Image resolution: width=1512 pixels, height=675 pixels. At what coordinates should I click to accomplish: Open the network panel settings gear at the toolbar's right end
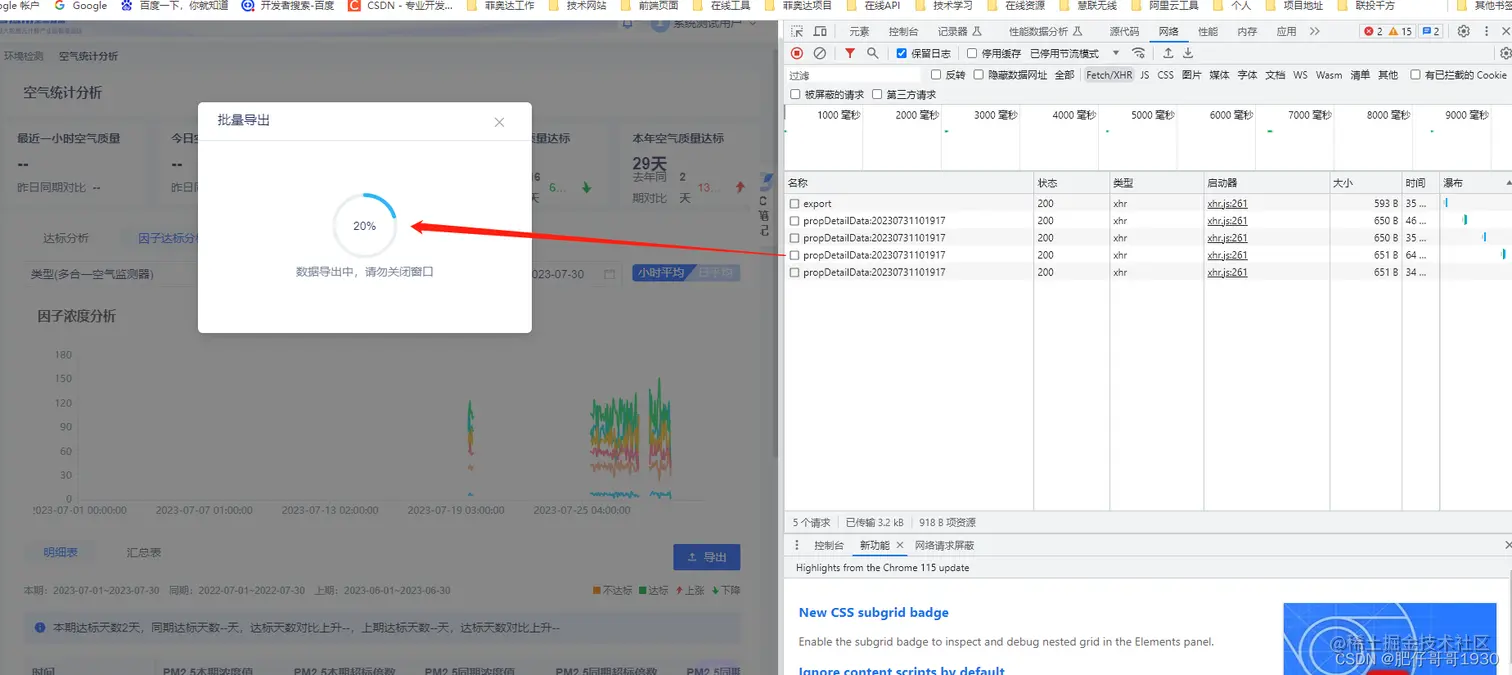[1505, 53]
